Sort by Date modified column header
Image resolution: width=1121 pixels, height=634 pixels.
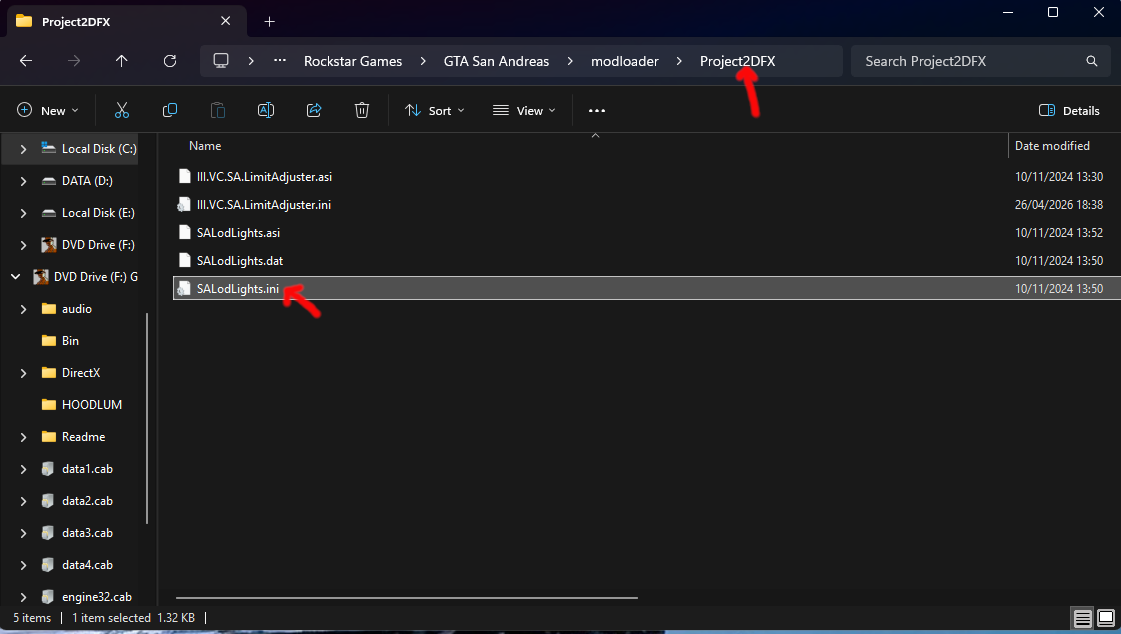point(1052,145)
